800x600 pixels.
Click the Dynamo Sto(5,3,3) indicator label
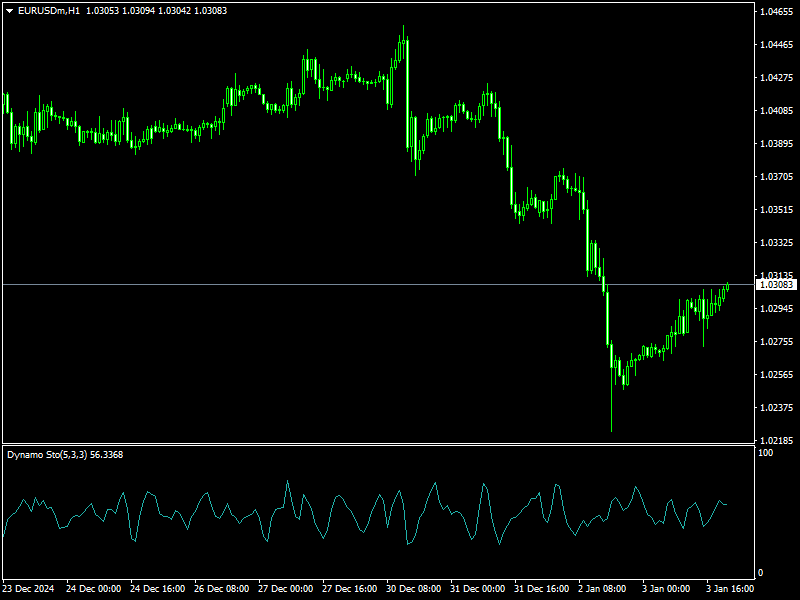pos(47,455)
